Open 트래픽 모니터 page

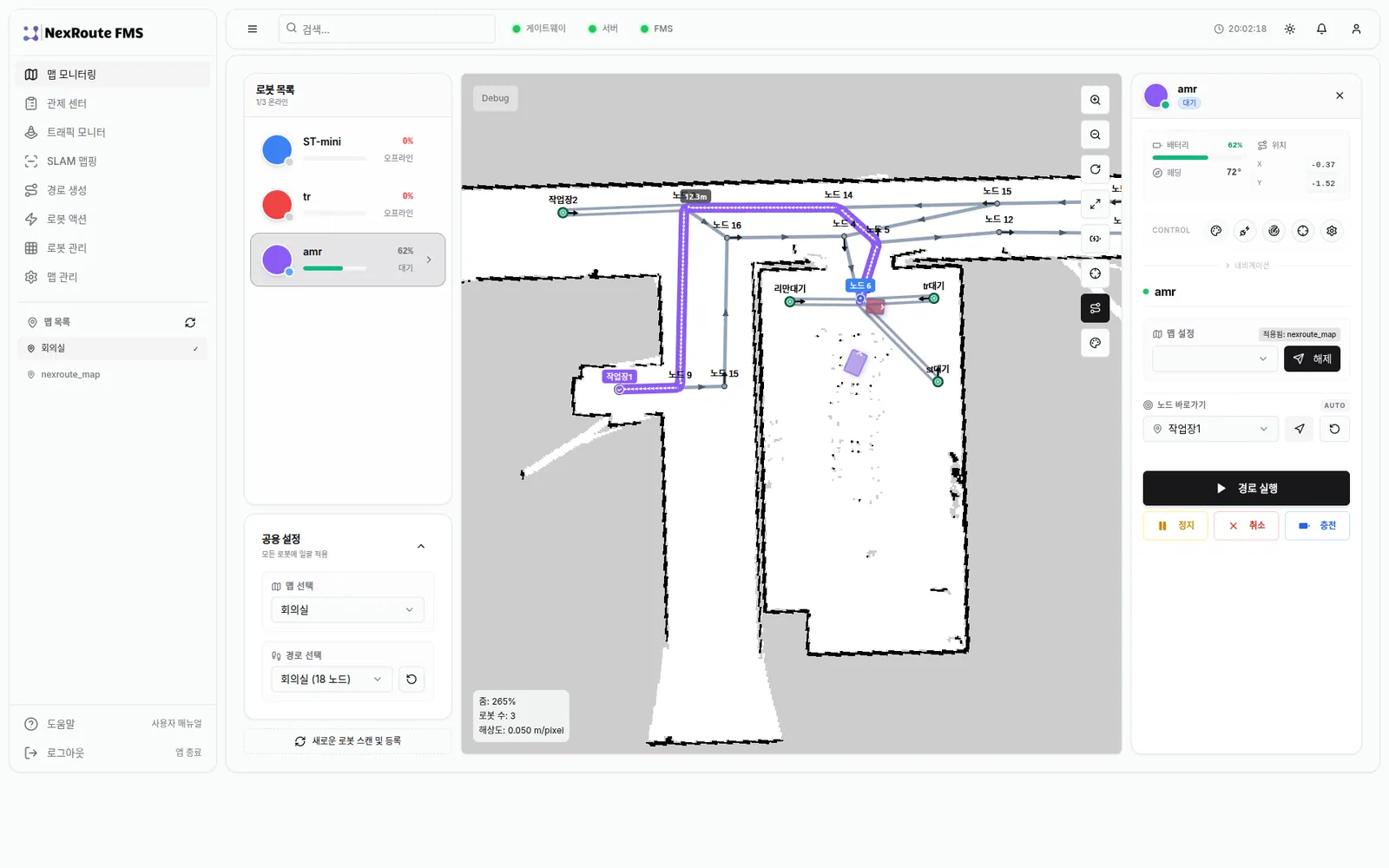(x=113, y=132)
